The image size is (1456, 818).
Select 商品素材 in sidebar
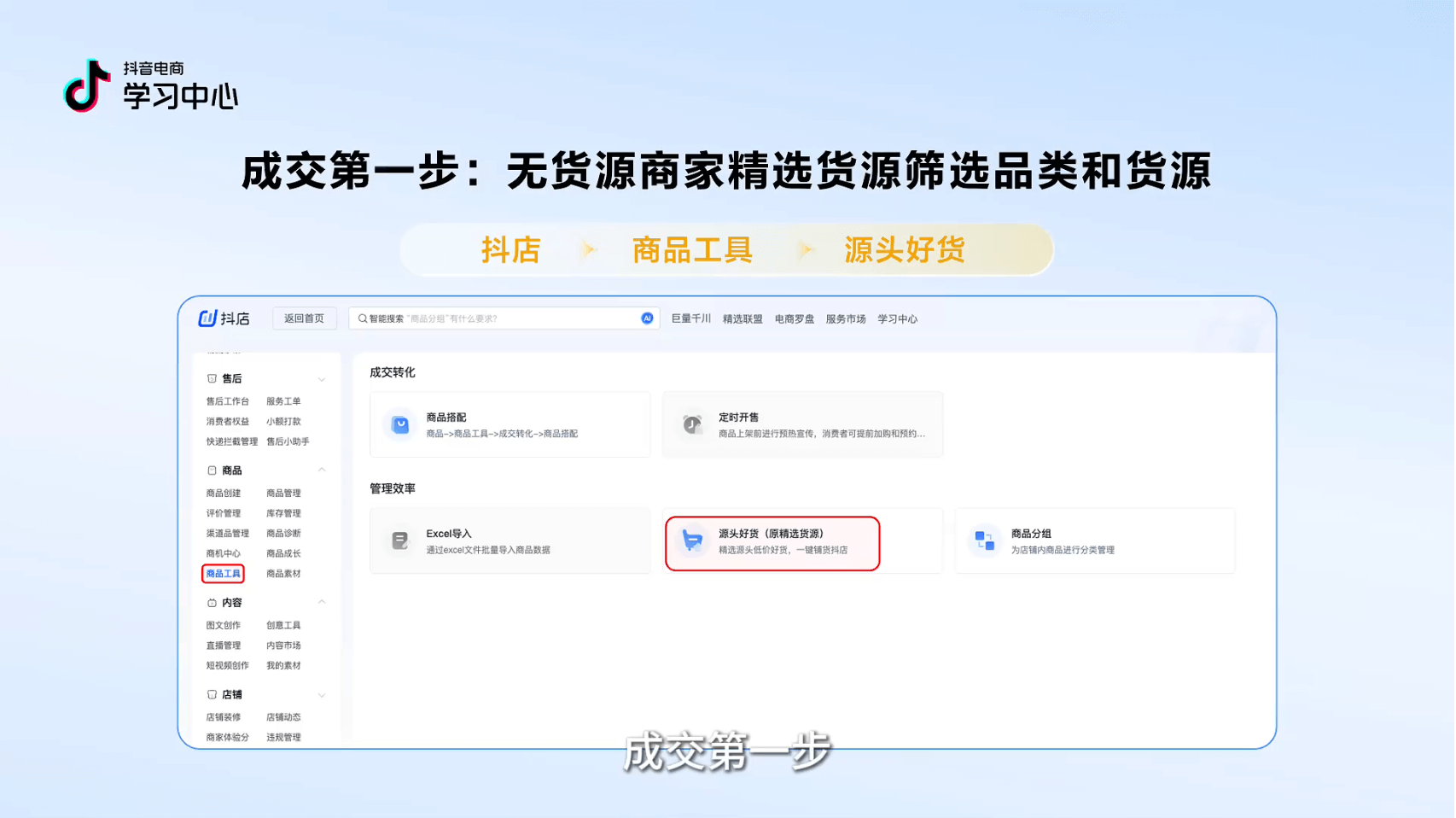pyautogui.click(x=283, y=574)
